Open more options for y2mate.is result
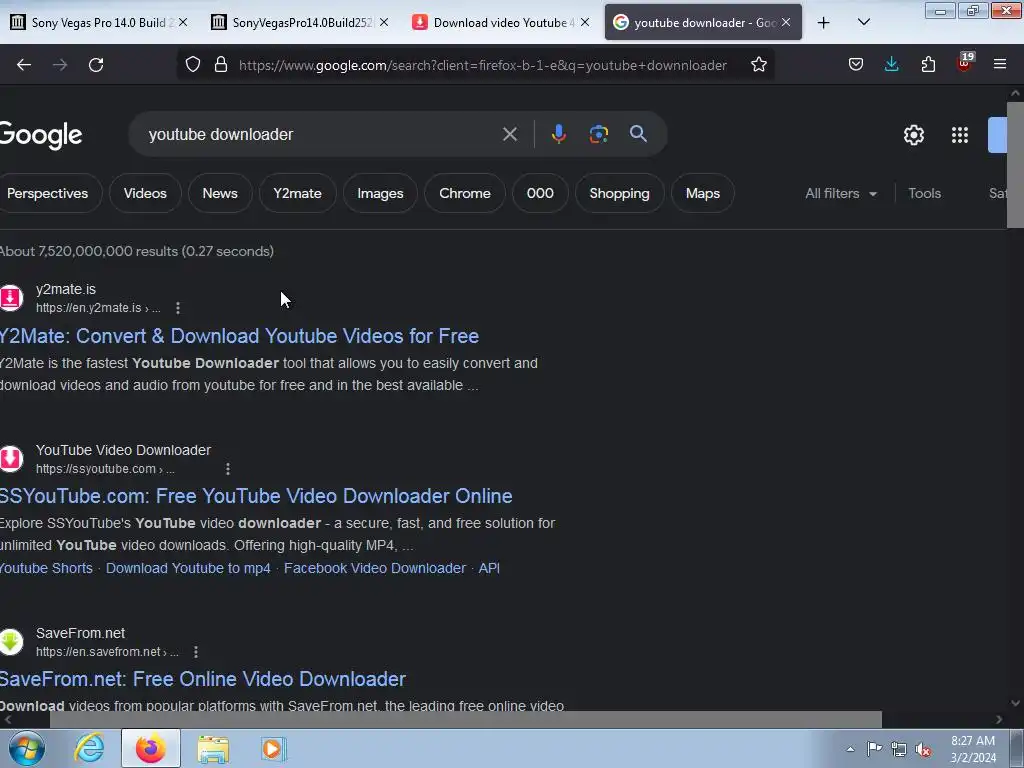Viewport: 1024px width, 768px height. point(178,308)
